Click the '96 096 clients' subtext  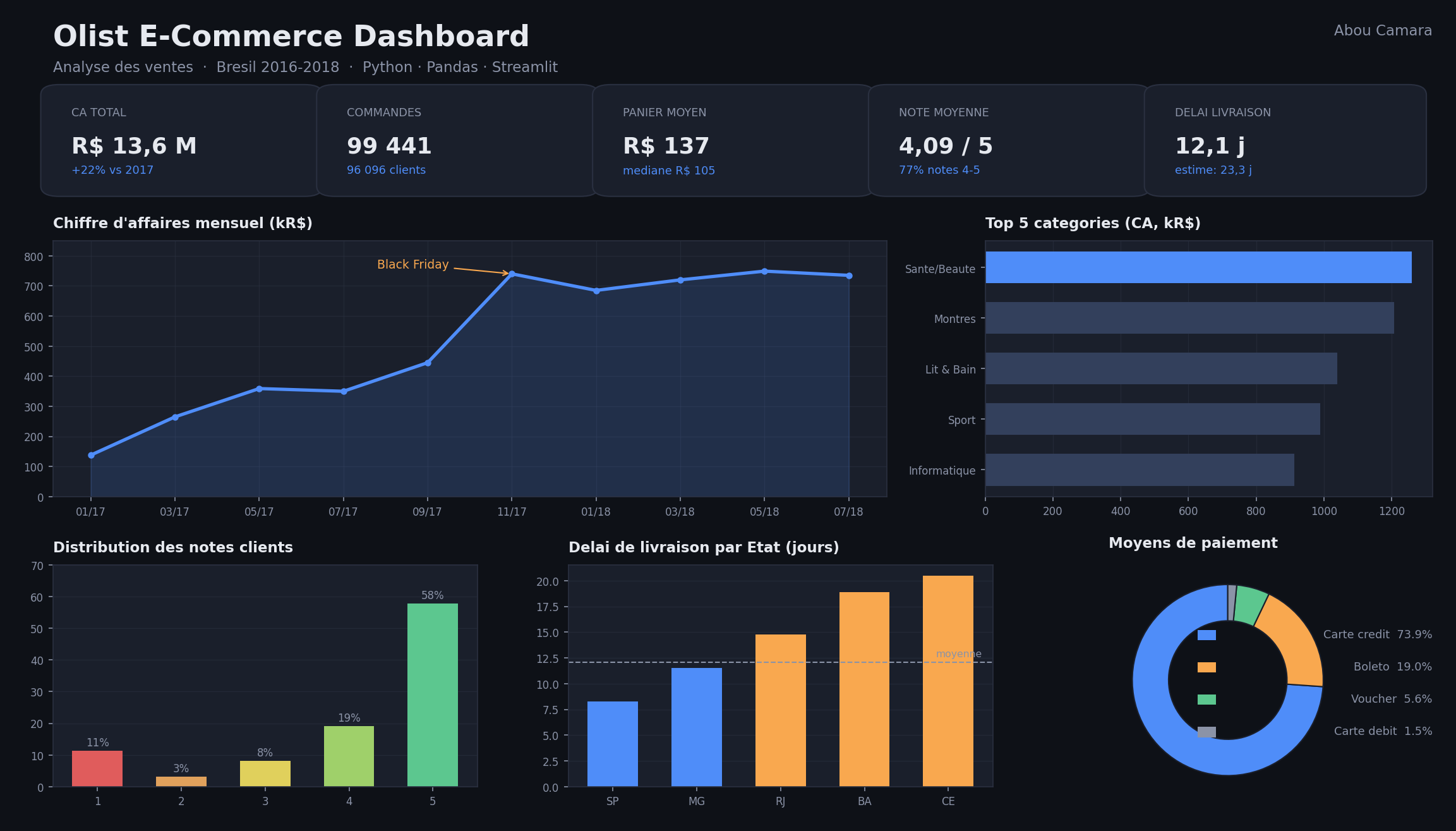pos(386,170)
